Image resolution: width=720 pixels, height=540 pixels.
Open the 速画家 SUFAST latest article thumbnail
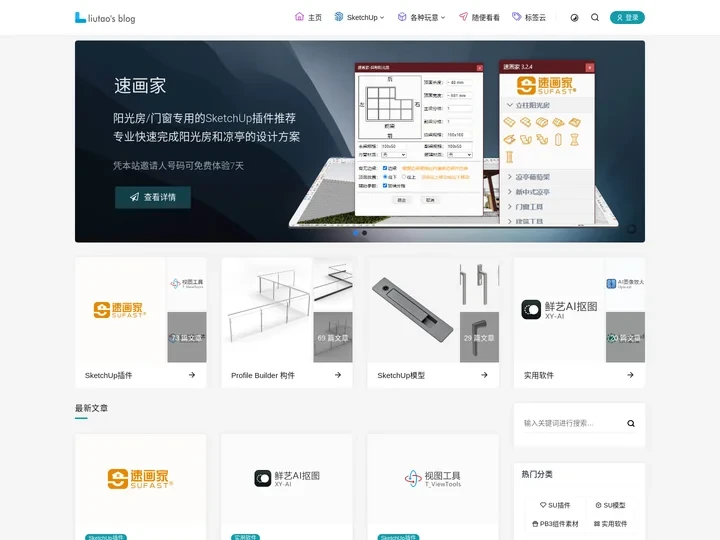click(x=141, y=480)
